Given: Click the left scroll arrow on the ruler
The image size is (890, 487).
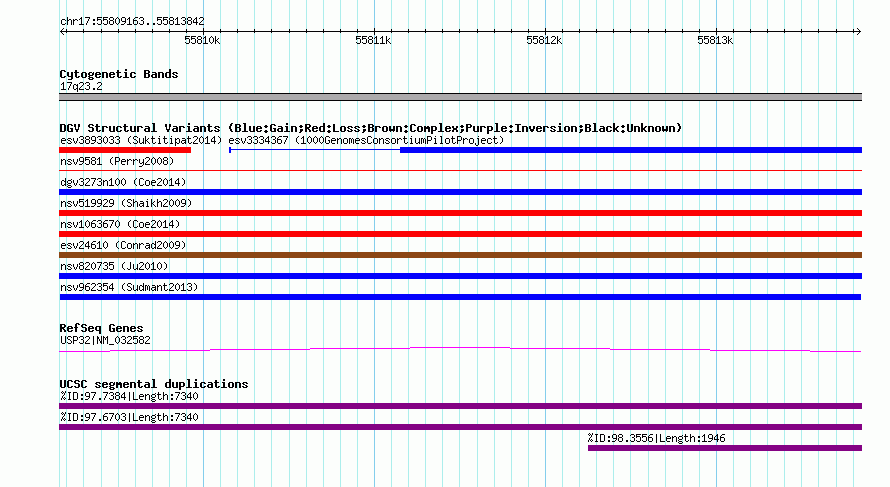Looking at the screenshot, I should (63, 32).
